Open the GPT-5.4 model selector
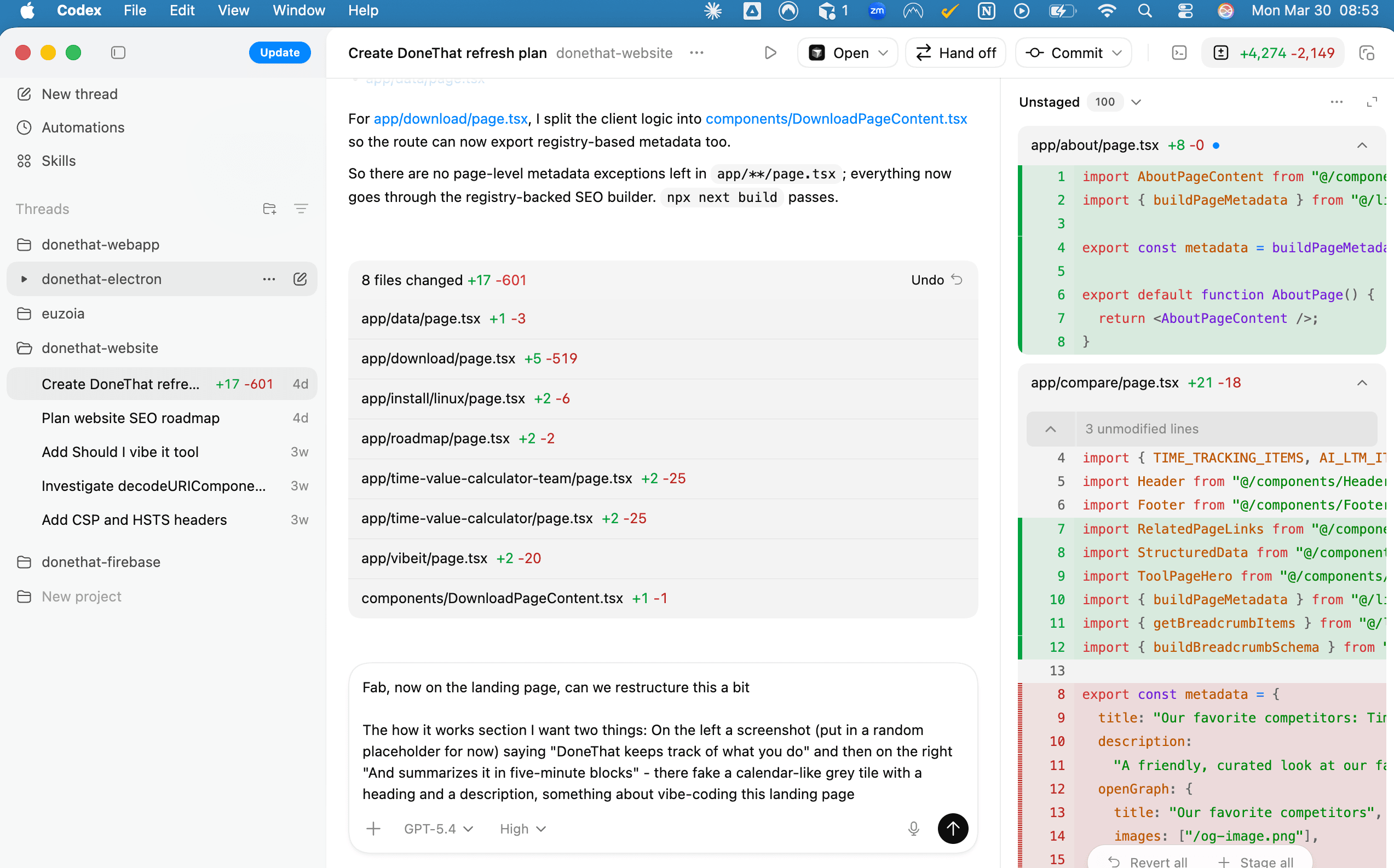 [438, 829]
